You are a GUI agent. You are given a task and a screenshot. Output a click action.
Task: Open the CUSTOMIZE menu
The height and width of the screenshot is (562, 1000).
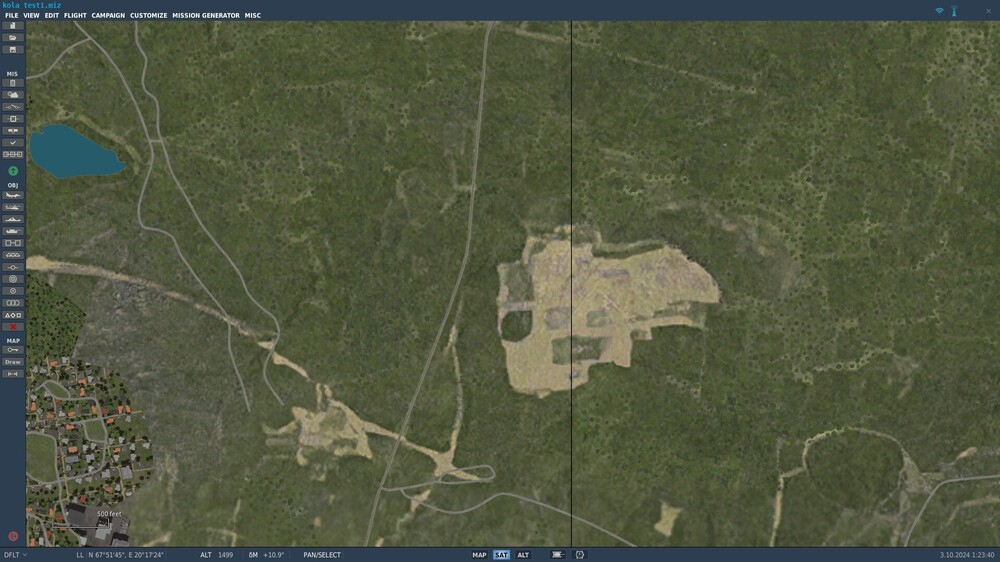pos(149,15)
